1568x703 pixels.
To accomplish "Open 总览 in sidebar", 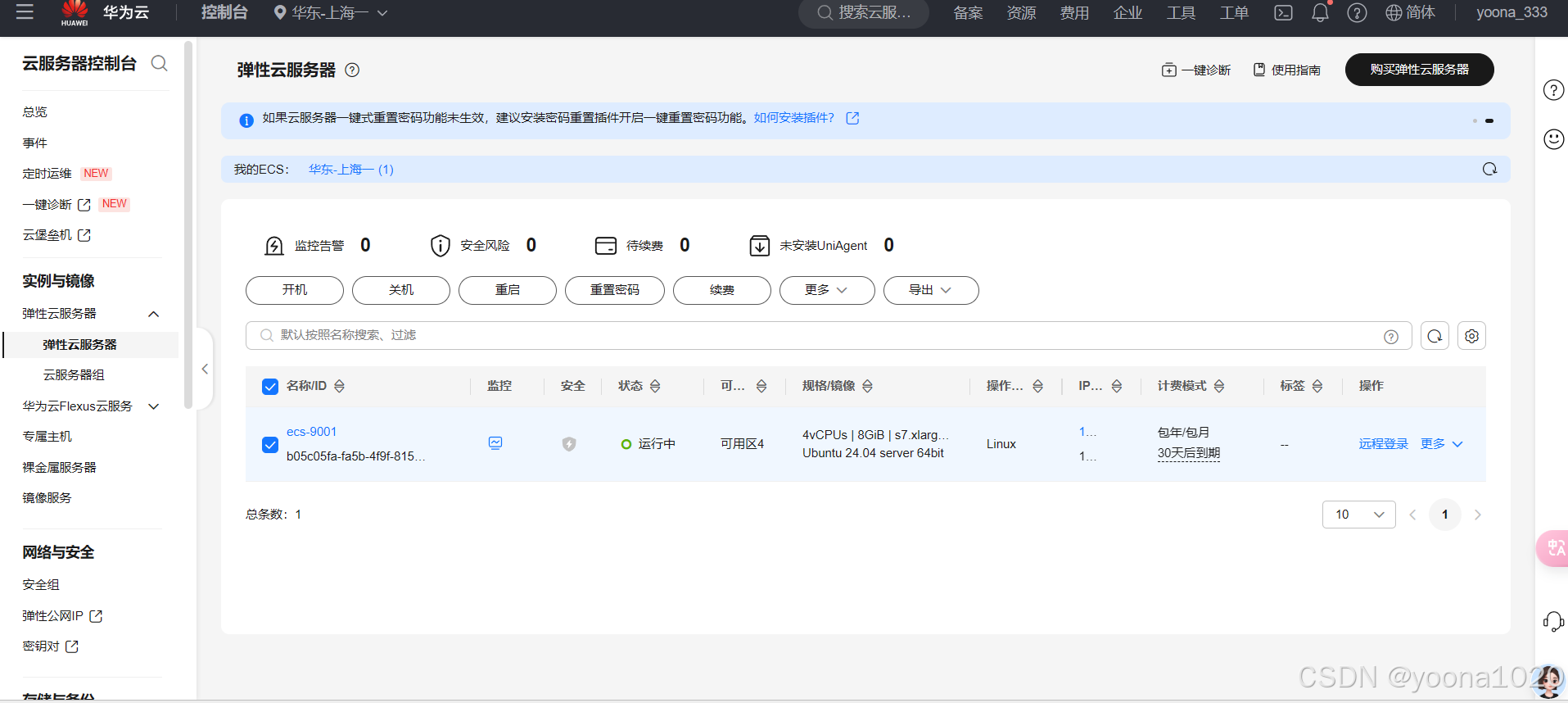I will [35, 112].
